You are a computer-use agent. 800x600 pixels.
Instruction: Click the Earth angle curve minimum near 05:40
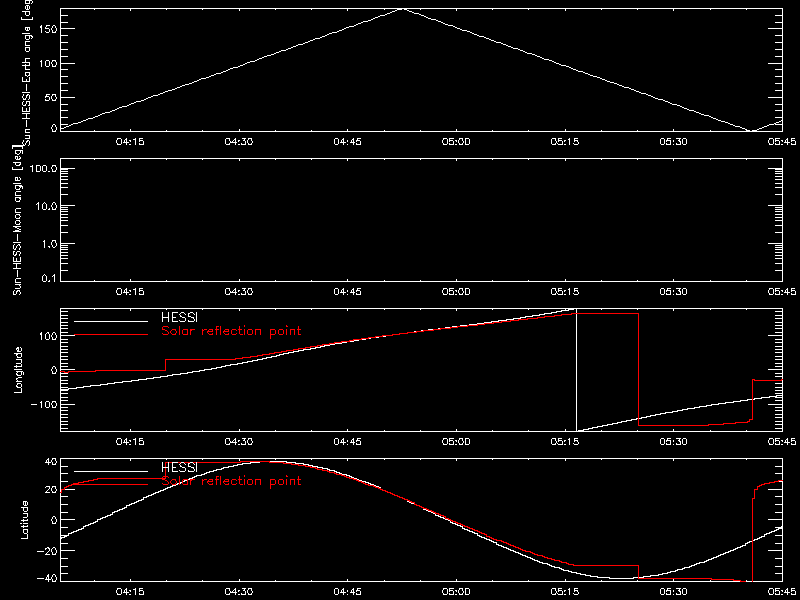753,131
